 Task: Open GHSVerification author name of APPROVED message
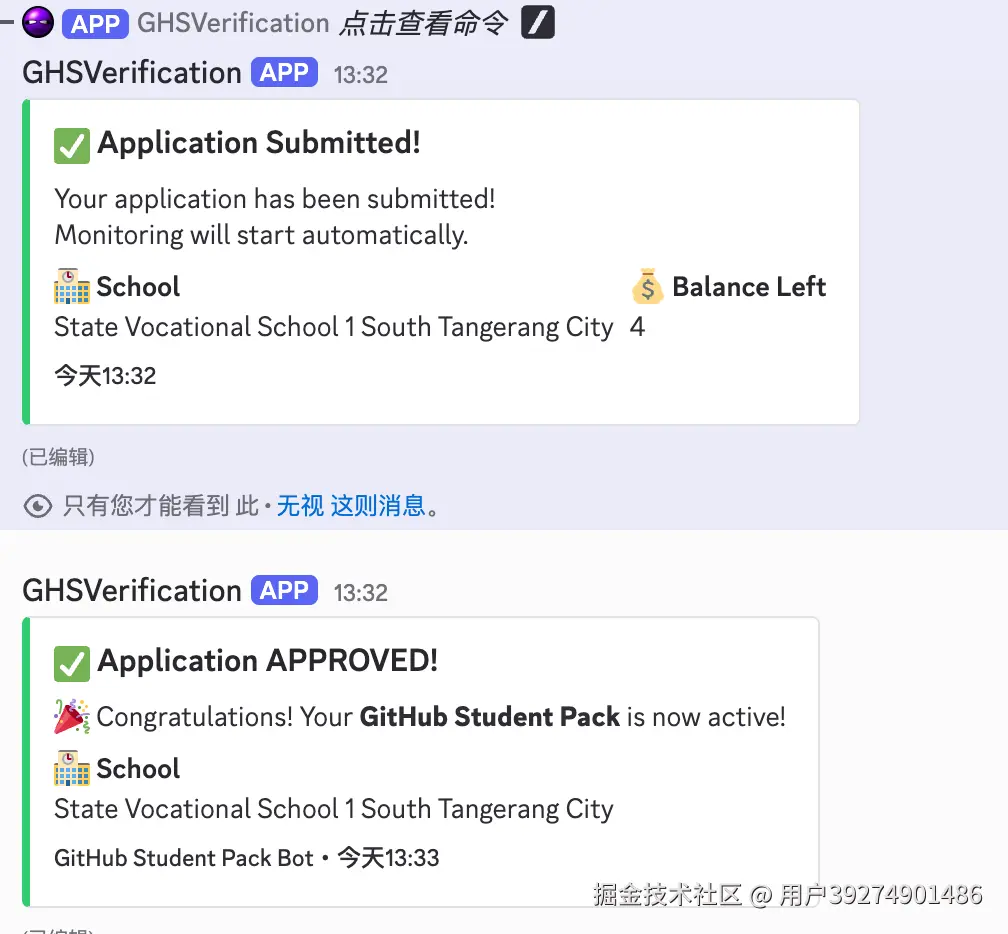132,591
